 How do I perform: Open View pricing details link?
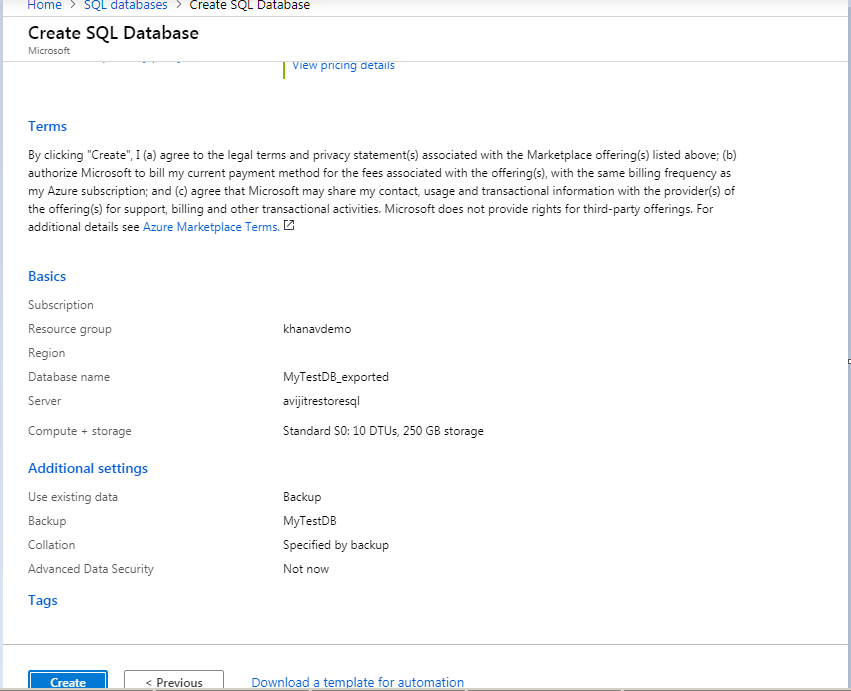pos(343,66)
